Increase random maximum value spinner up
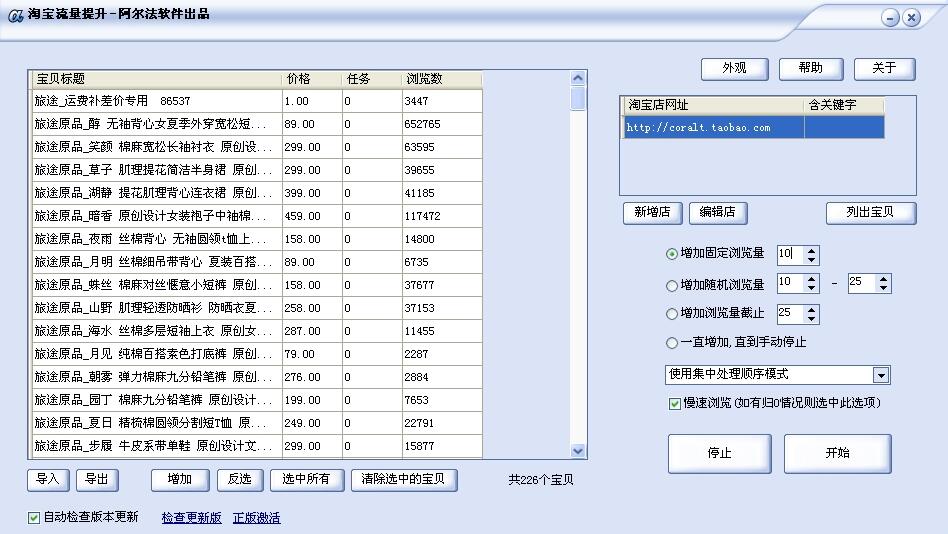Screen dimensions: 948x534 click(x=883, y=279)
